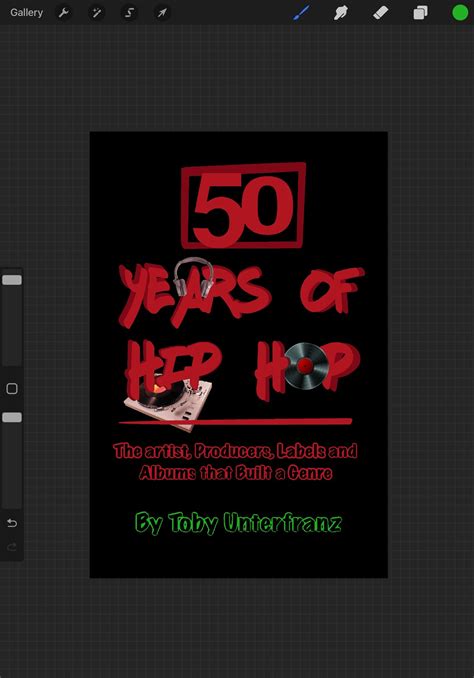This screenshot has width=474, height=678.
Task: Select the Eraser tool
Action: [x=381, y=13]
